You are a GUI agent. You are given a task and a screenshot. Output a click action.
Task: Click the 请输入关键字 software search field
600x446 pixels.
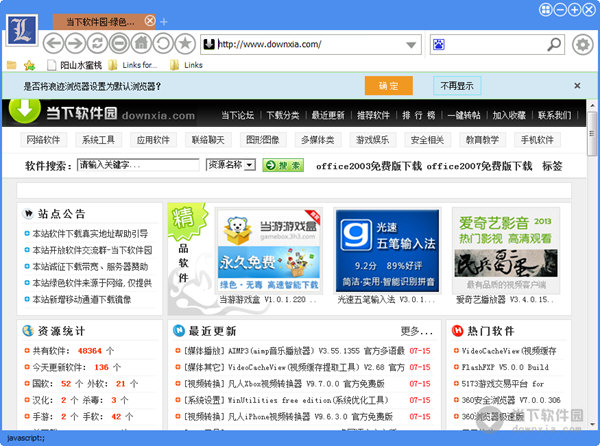point(138,165)
